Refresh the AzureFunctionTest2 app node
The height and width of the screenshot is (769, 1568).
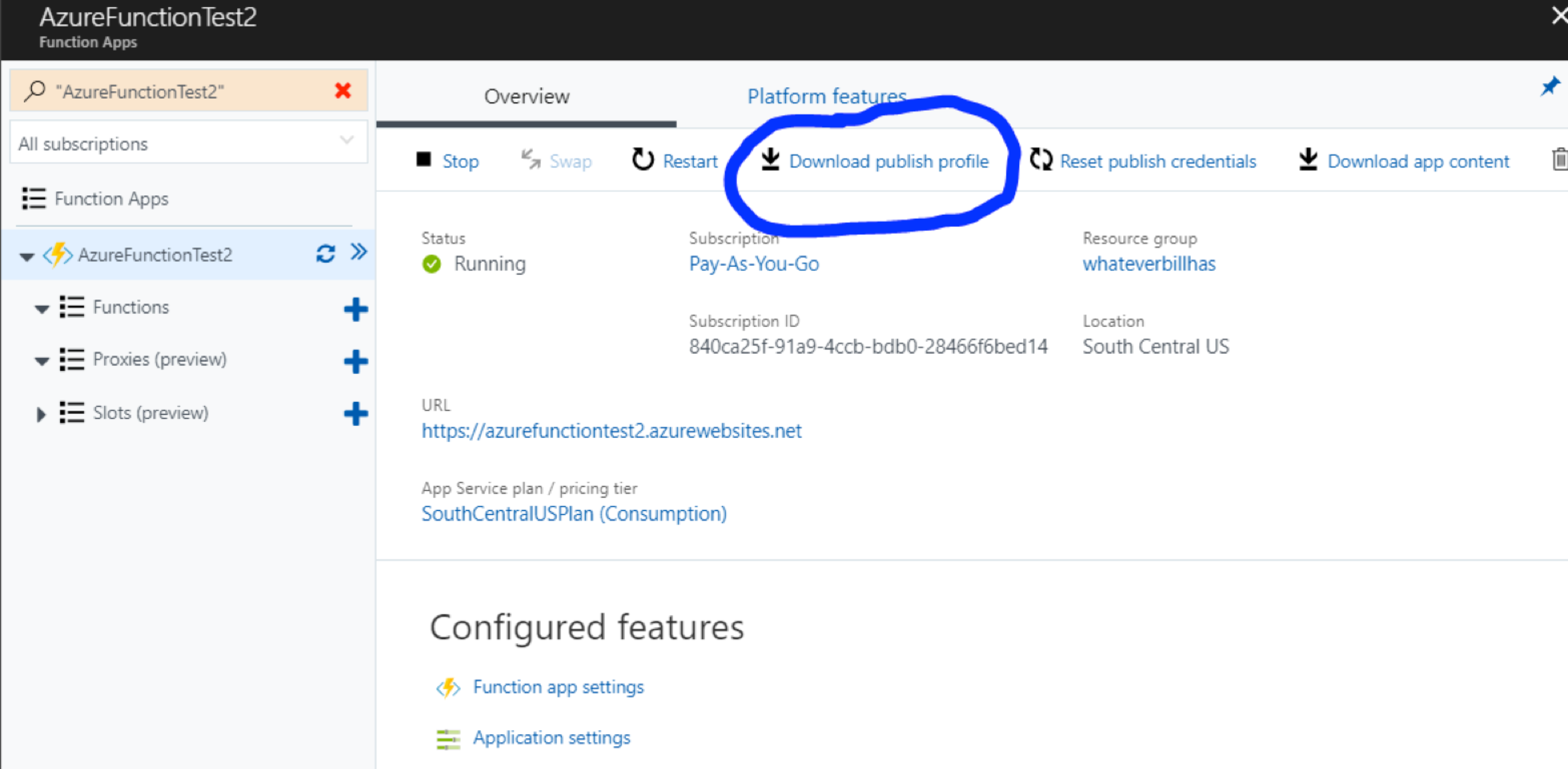tap(326, 253)
